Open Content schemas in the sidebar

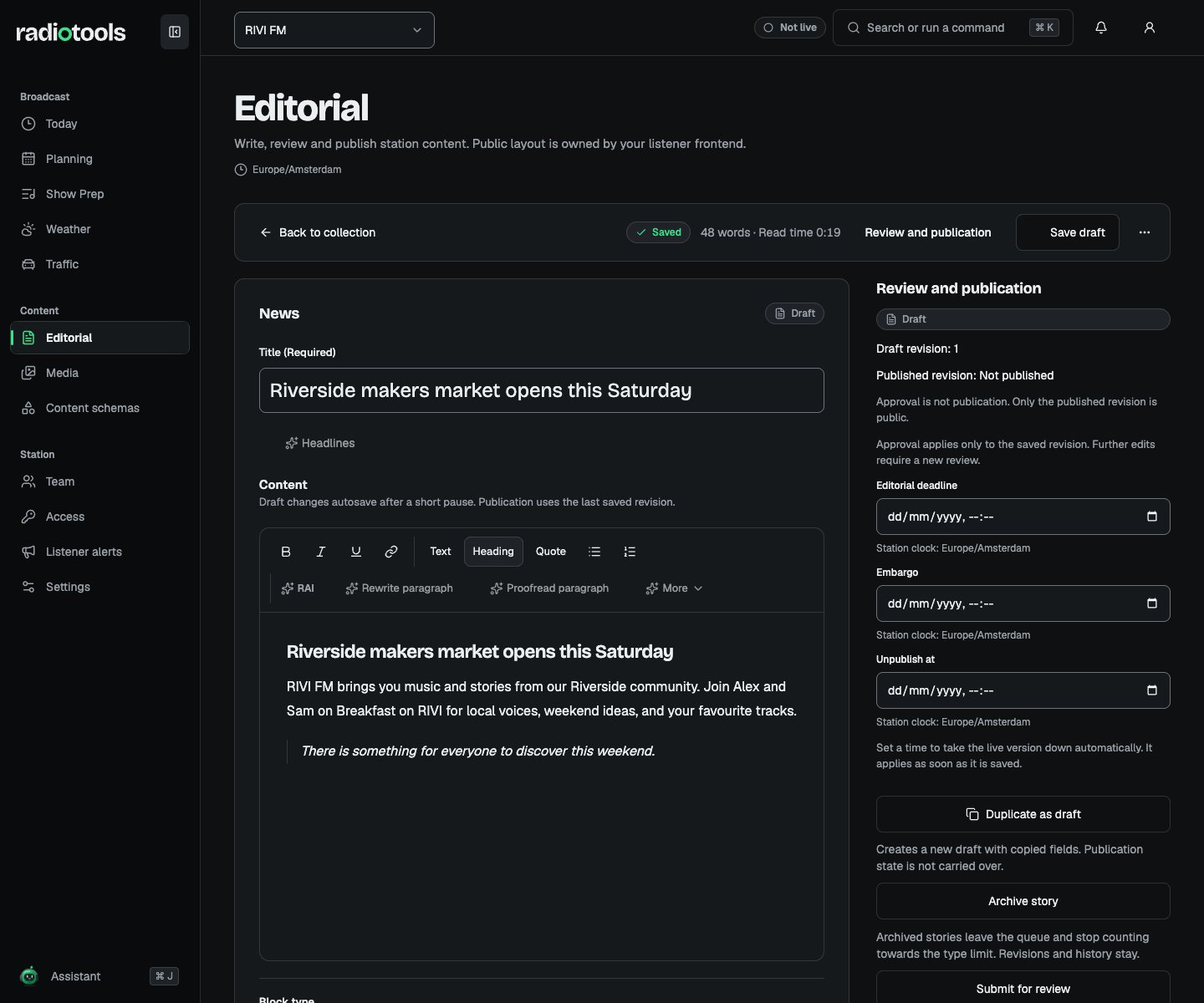click(99, 408)
